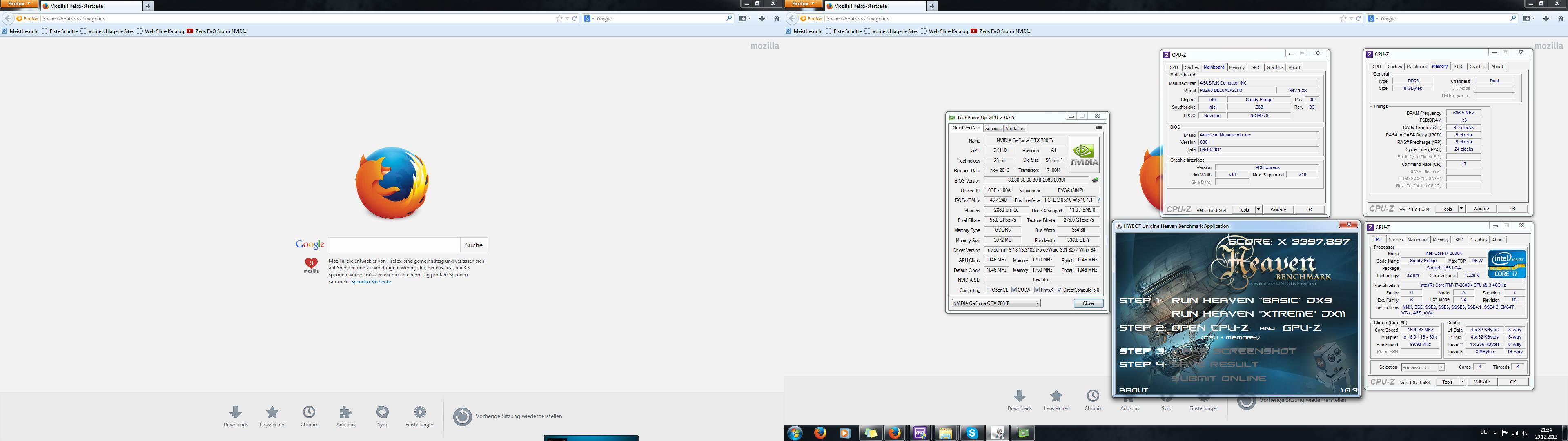Click home icon in left Firefox toolbar
Screen dimensions: 1568x441
(776, 18)
